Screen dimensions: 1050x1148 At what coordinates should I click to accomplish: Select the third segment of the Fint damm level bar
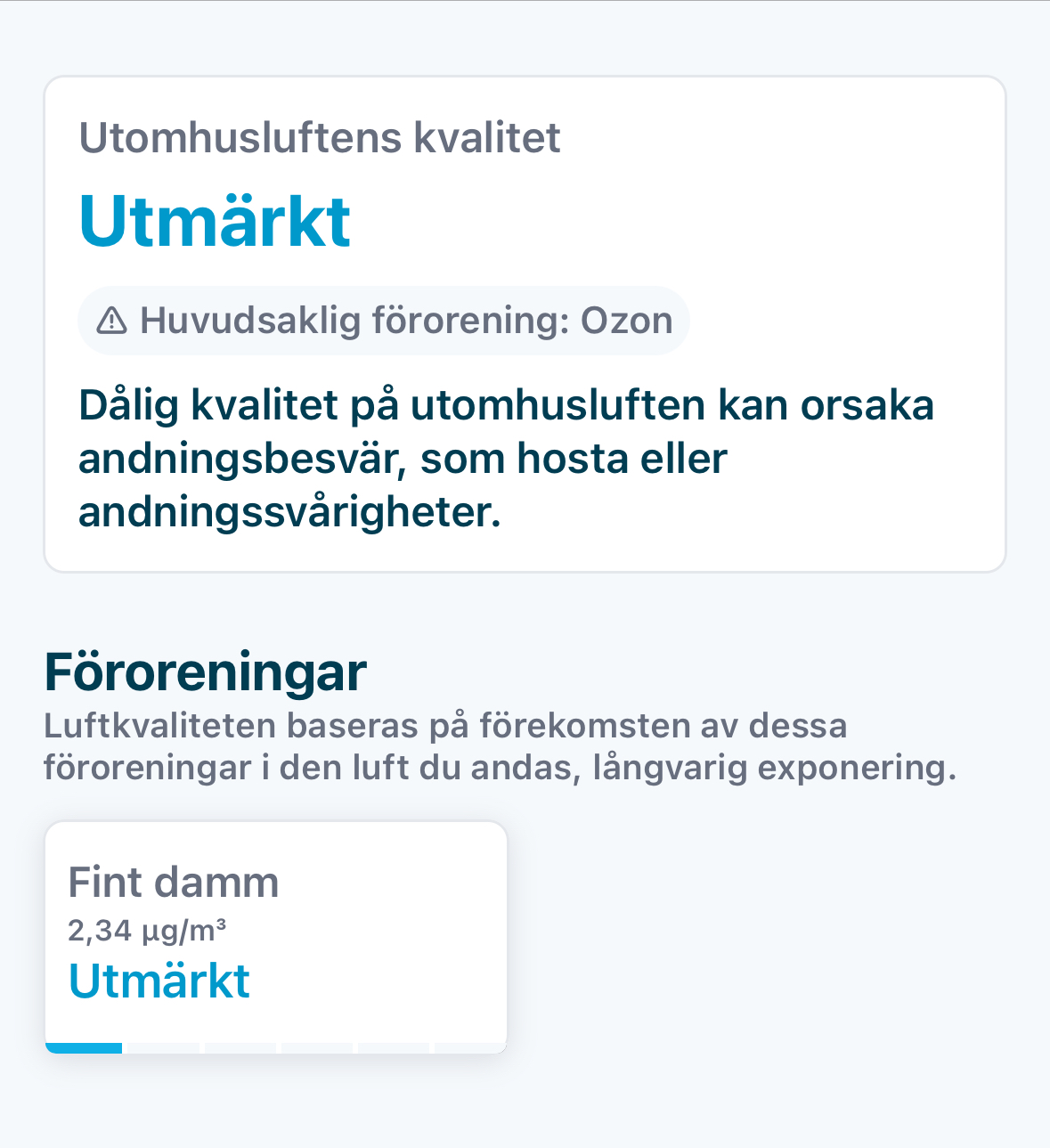pyautogui.click(x=240, y=1048)
